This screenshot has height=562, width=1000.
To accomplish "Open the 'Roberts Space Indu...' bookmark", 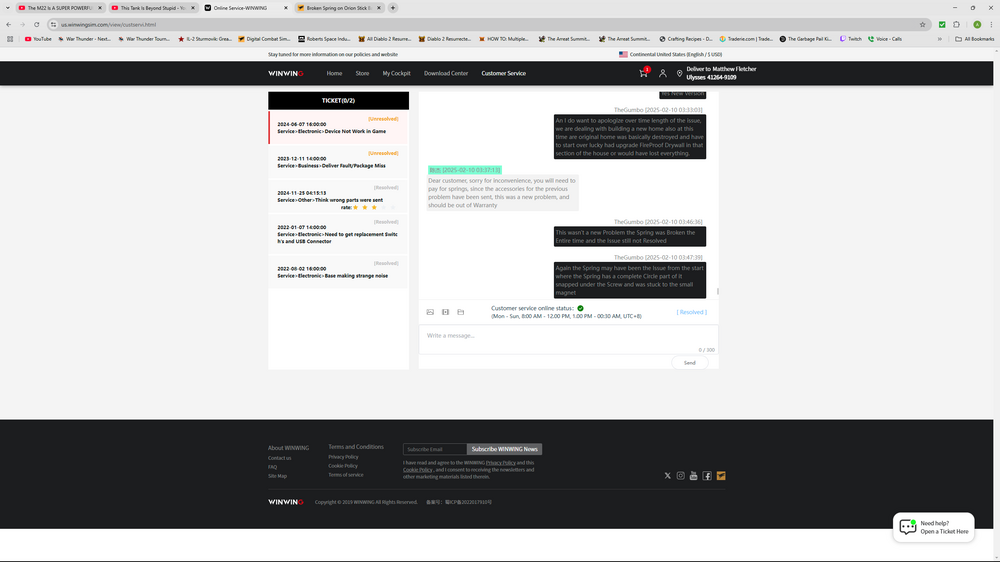I will point(324,39).
